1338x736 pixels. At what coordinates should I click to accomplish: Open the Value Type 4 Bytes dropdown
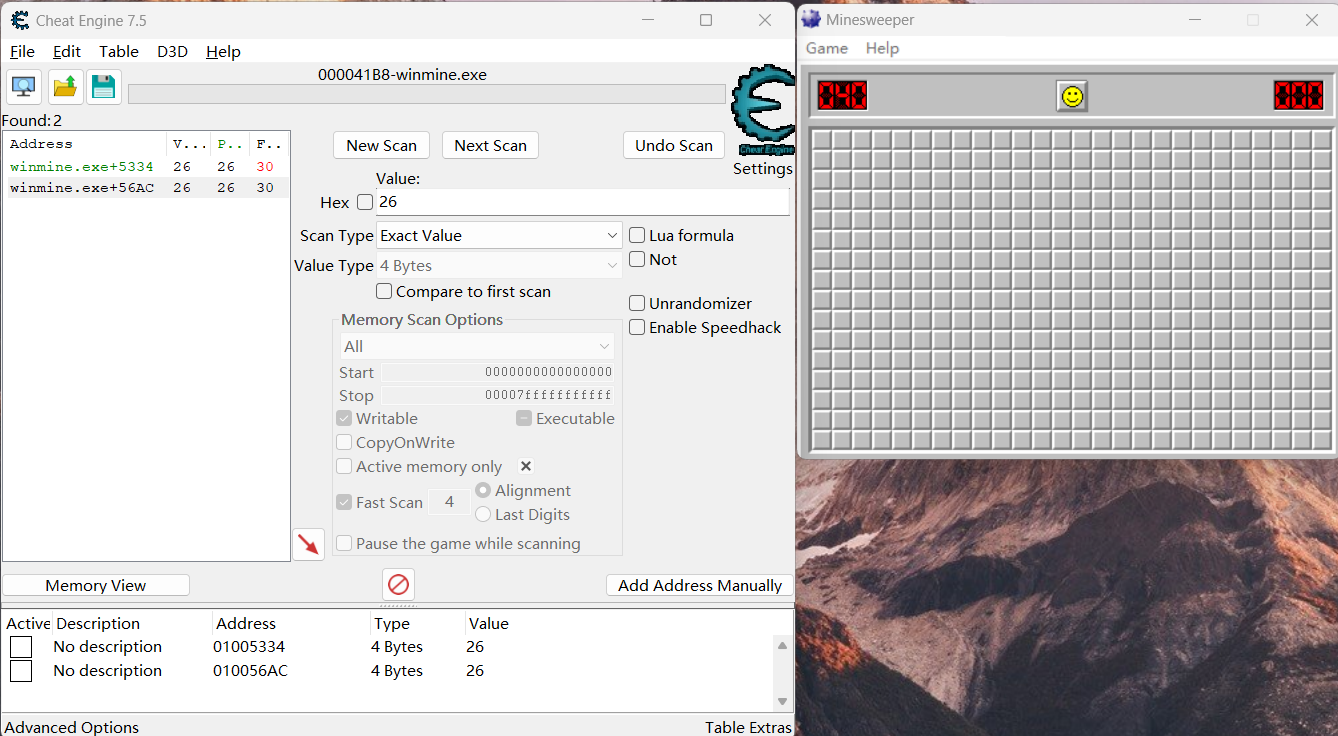[500, 266]
